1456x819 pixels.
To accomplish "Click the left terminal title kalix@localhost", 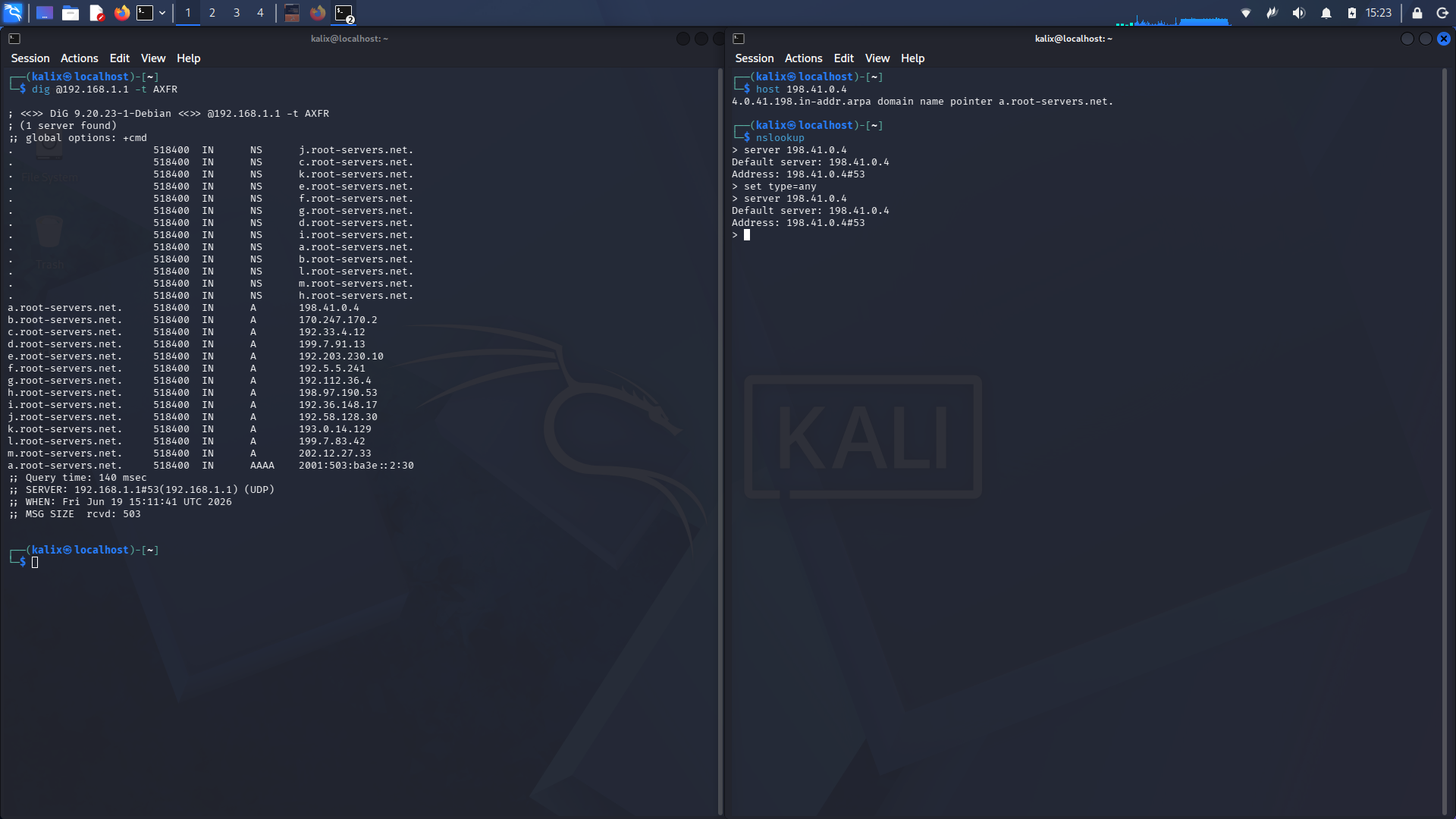I will (350, 39).
